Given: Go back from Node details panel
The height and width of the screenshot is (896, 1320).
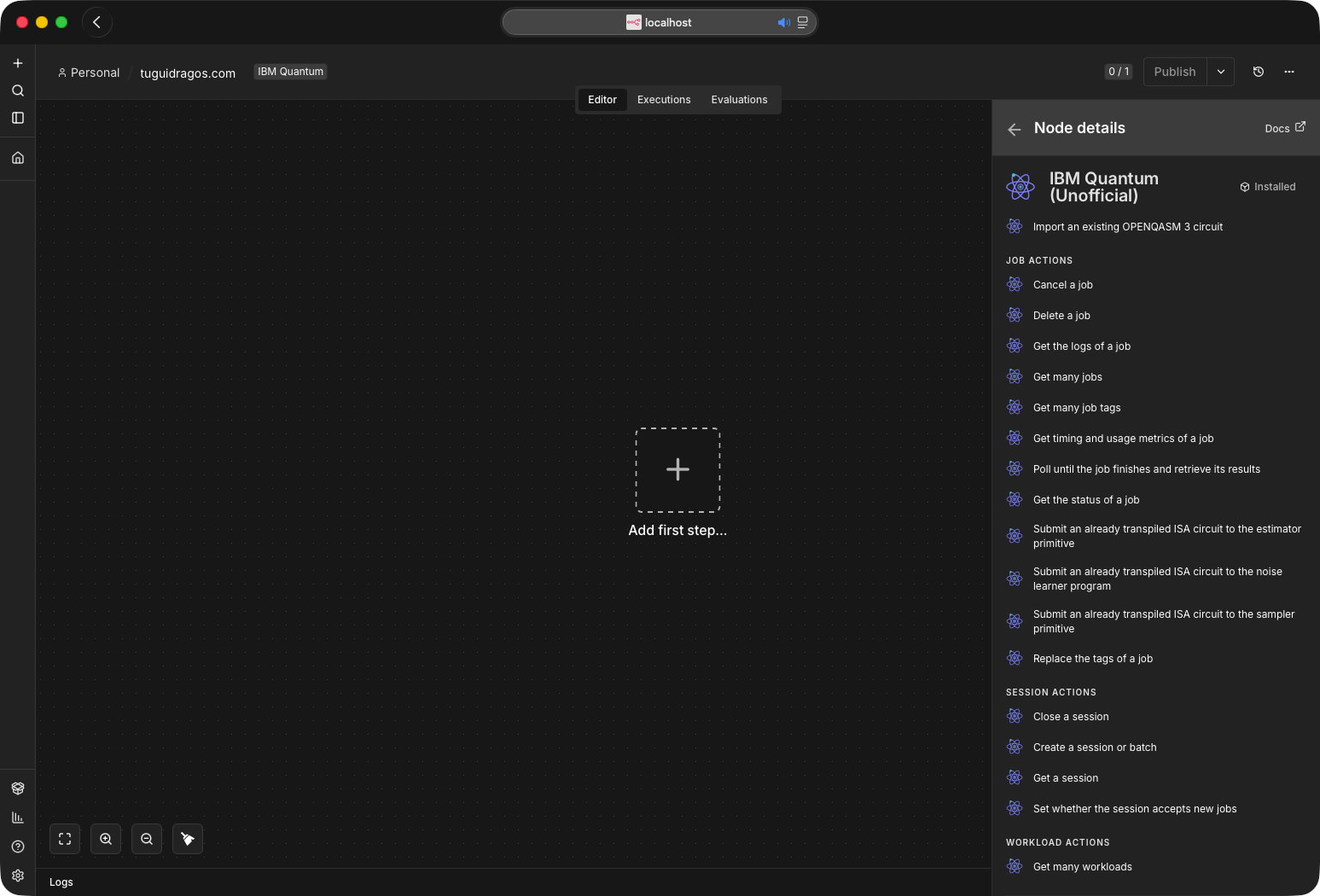Looking at the screenshot, I should [x=1015, y=129].
